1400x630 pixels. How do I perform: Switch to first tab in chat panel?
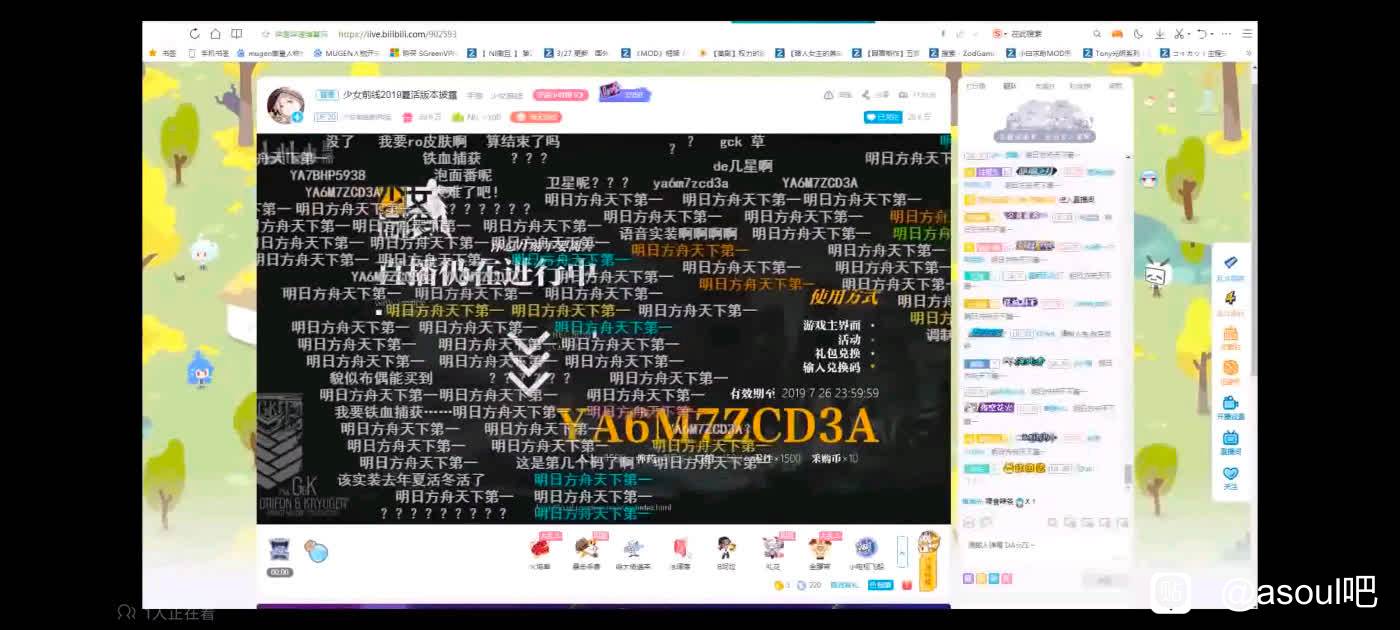click(x=975, y=86)
